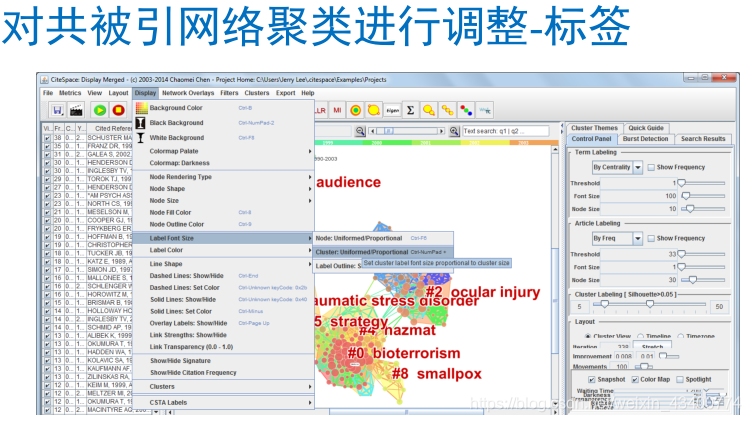
Task: Click concentric circles citation ring icon
Action: 355,111
